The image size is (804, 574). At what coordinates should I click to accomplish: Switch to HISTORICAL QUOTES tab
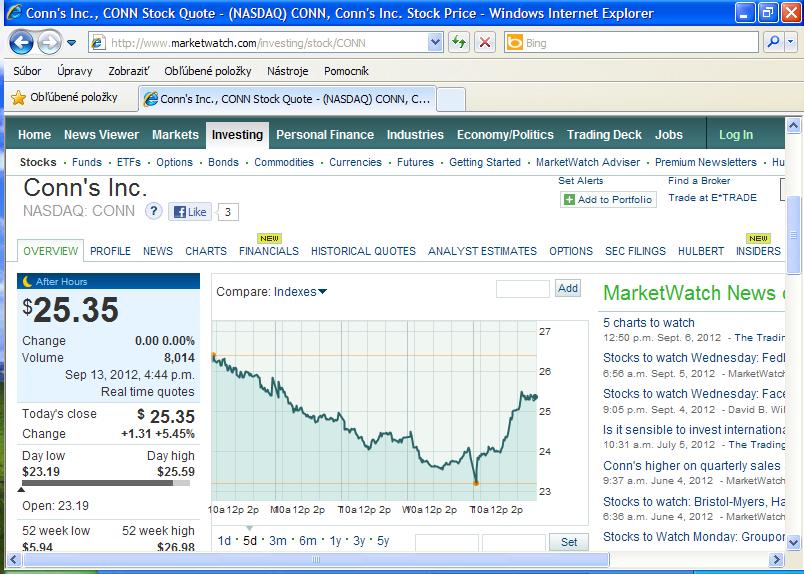(x=364, y=251)
